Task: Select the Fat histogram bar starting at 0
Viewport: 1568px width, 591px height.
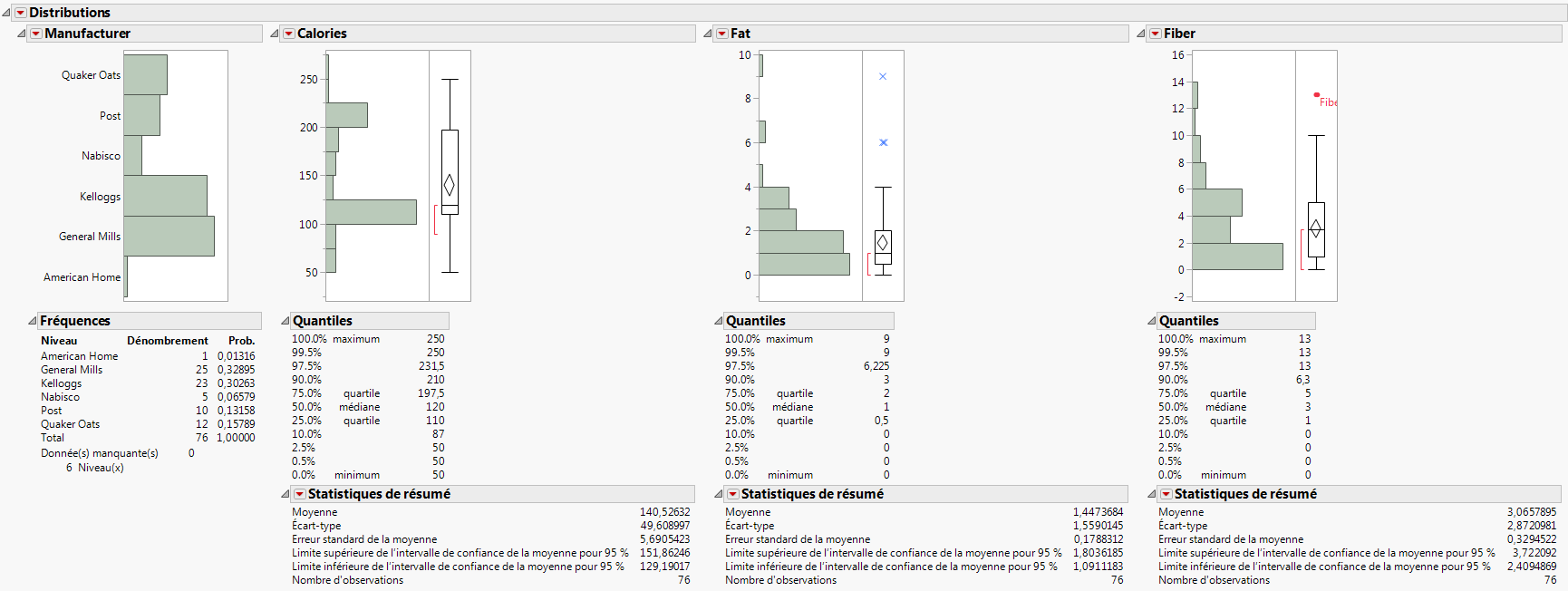Action: [804, 264]
